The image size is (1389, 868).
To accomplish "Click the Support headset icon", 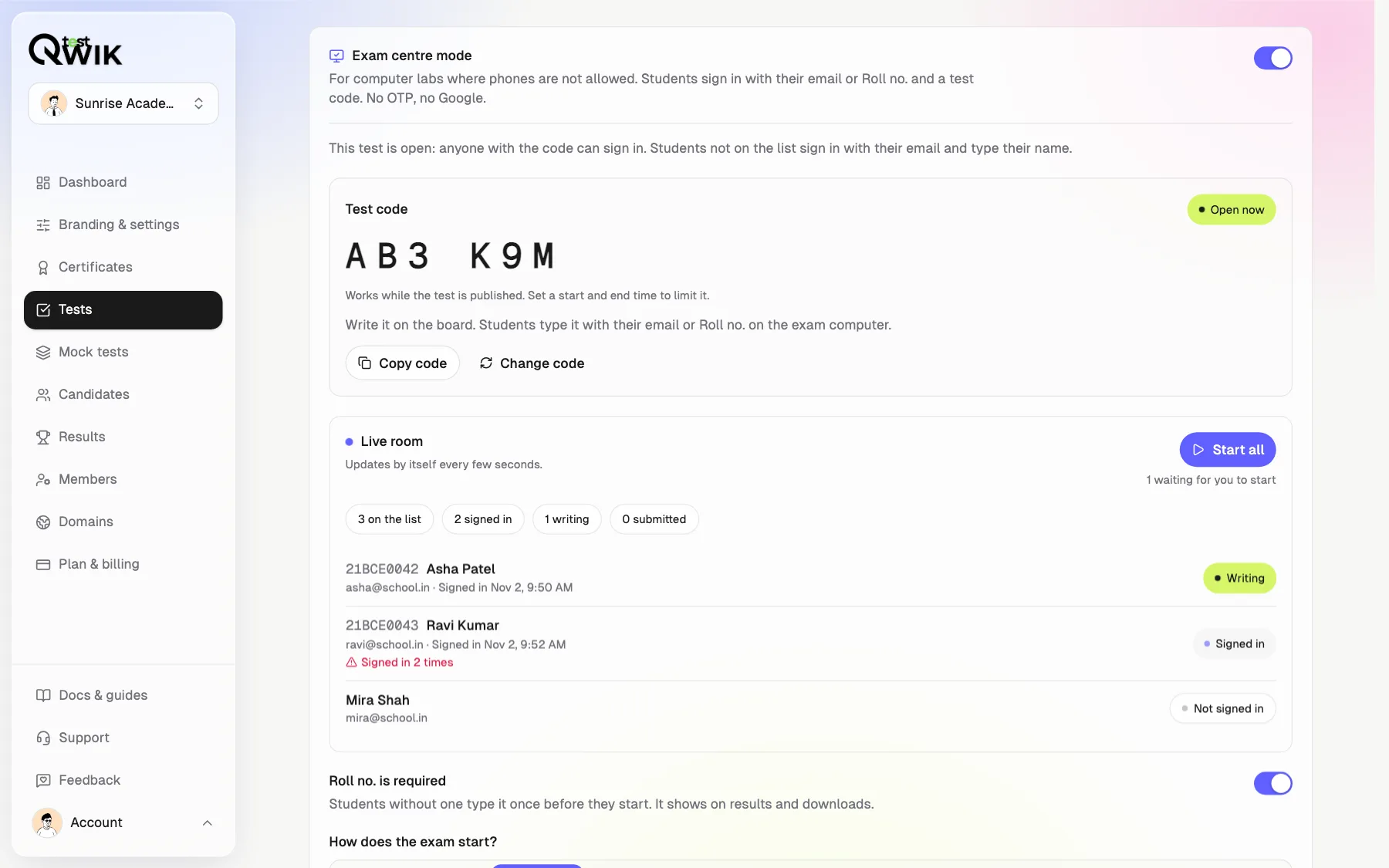I will point(43,738).
